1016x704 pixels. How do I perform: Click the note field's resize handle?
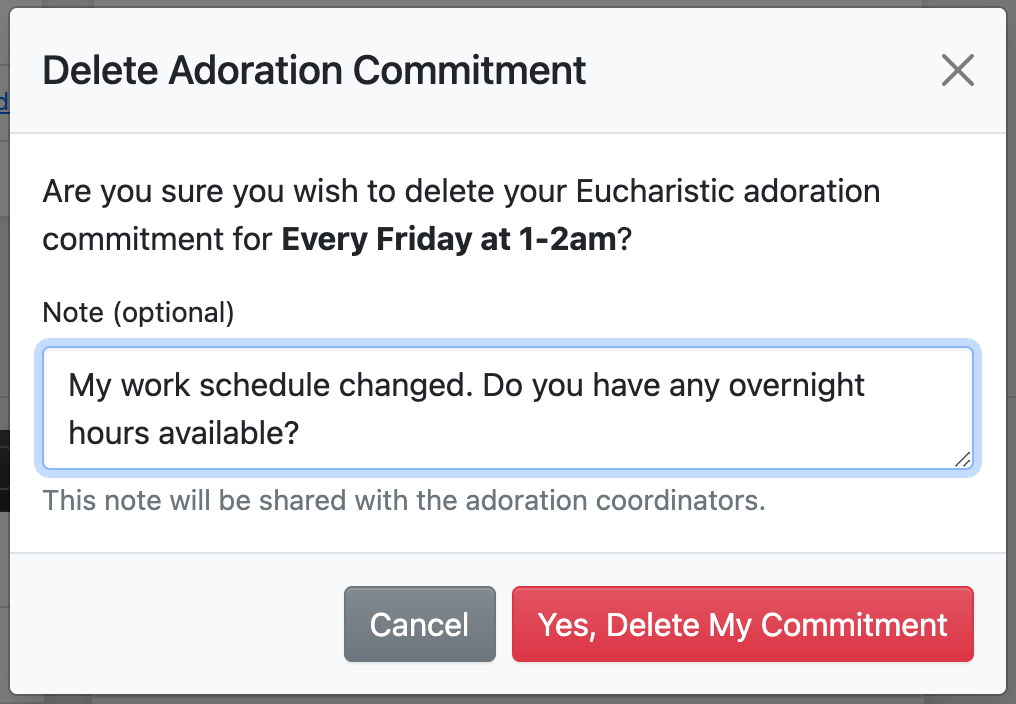click(x=962, y=459)
